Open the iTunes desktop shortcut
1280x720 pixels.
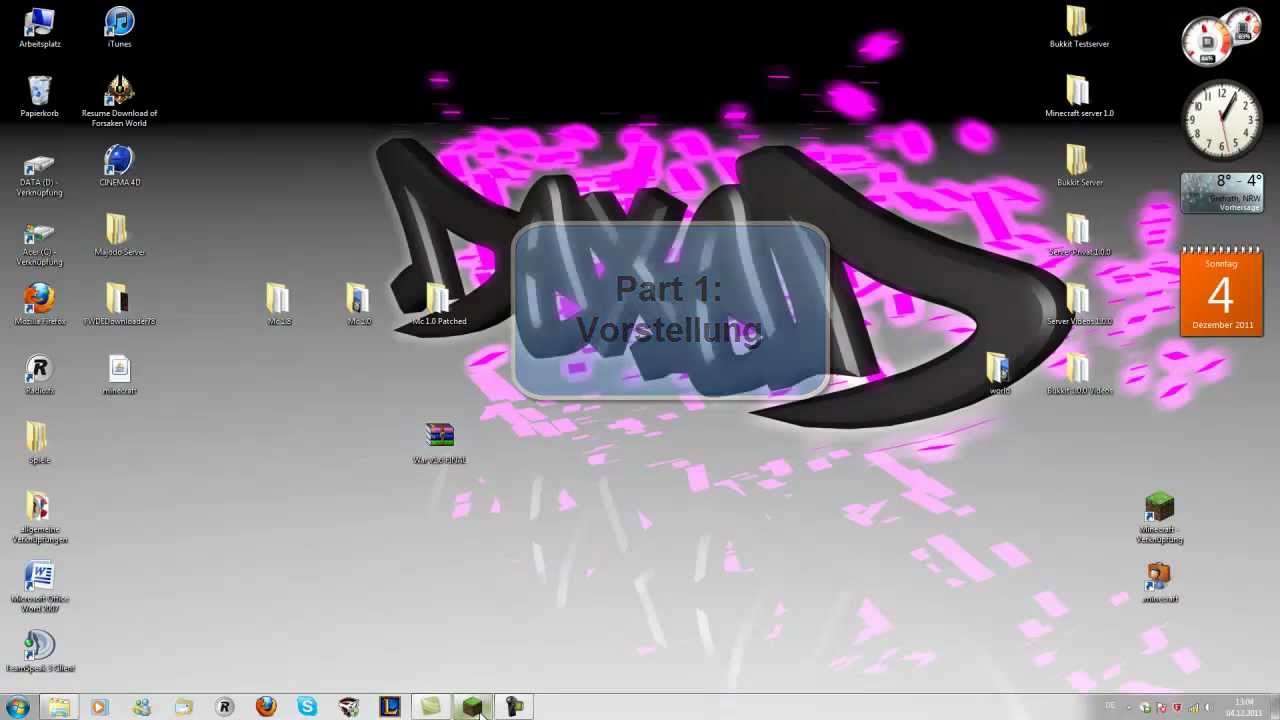[x=119, y=28]
